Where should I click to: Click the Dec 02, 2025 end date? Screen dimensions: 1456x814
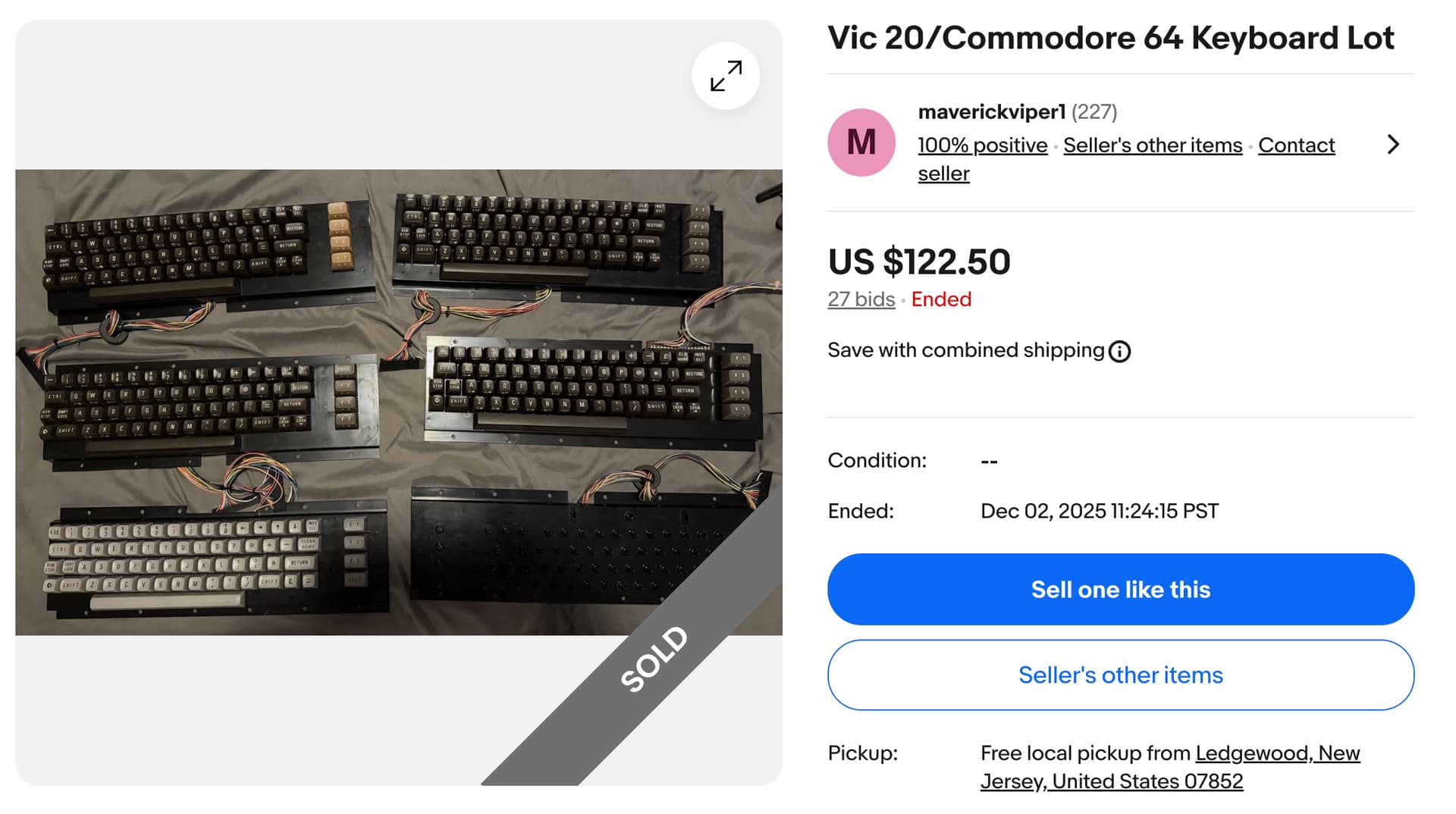[1099, 512]
